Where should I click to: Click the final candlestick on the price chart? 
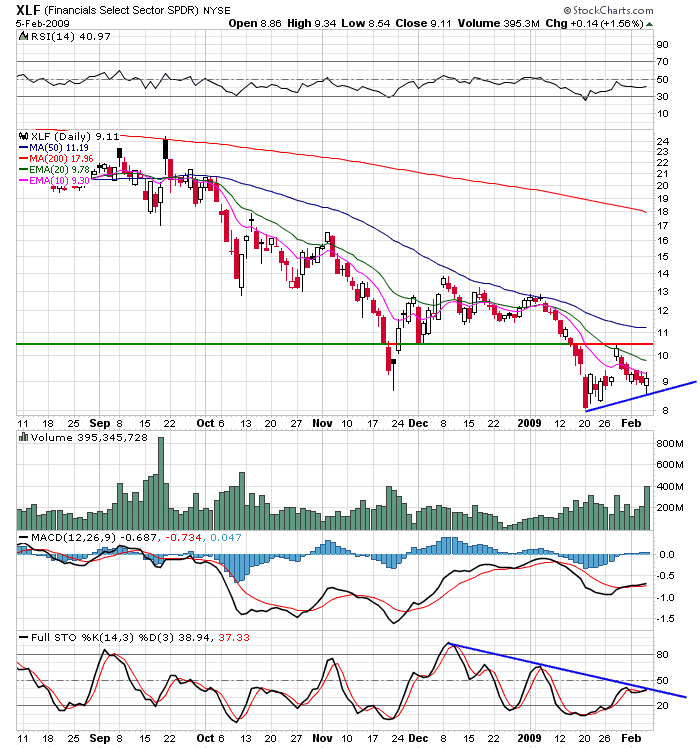[x=647, y=382]
